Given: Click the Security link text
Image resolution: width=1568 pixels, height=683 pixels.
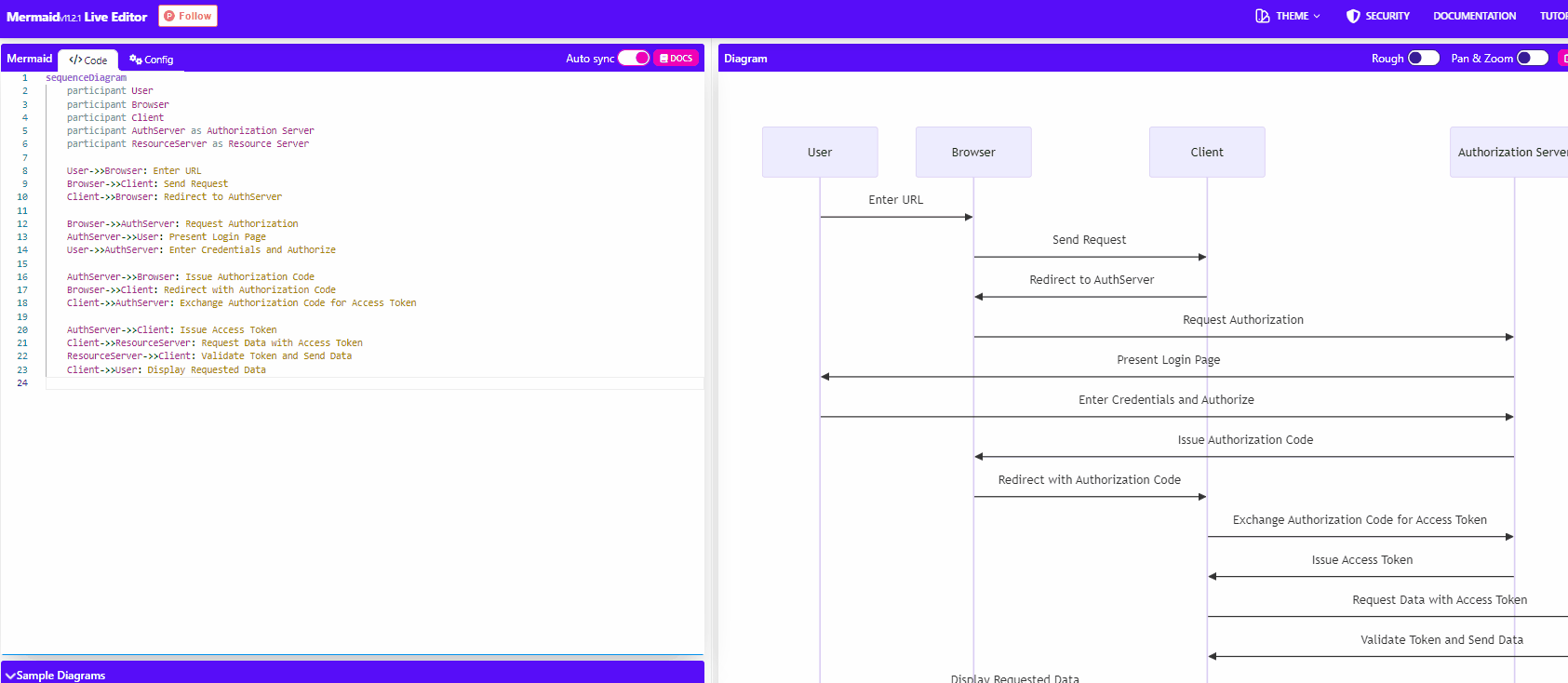Looking at the screenshot, I should (x=1387, y=16).
